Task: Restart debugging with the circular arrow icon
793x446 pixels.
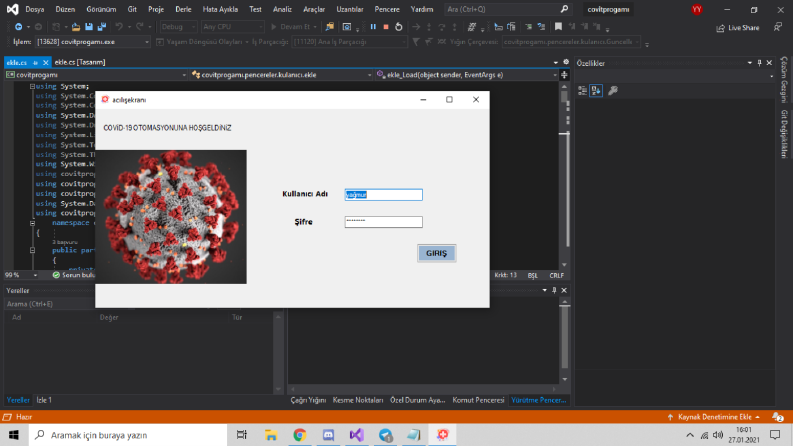Action: (399, 27)
